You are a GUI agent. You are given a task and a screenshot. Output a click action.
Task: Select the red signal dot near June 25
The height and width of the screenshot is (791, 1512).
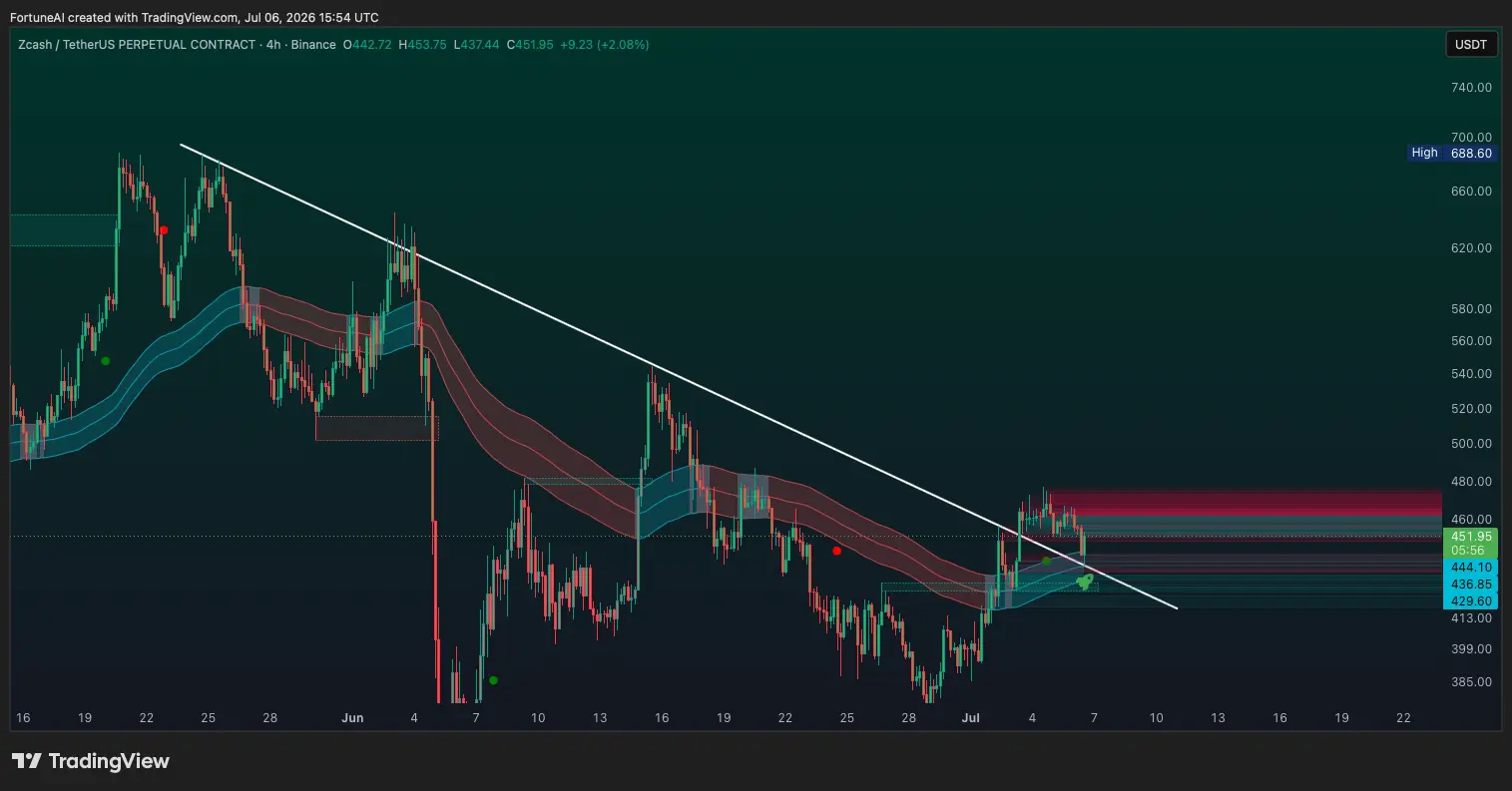pos(836,551)
